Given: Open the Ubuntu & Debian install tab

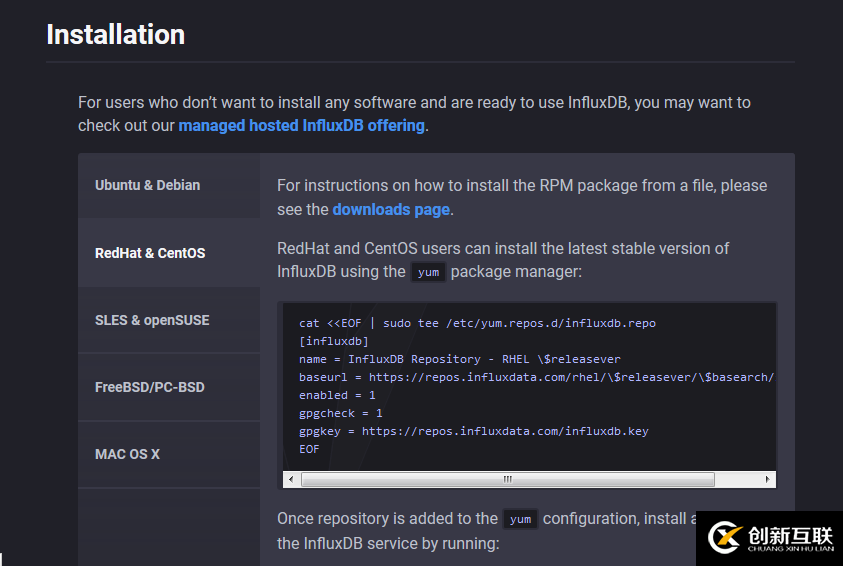Looking at the screenshot, I should tap(148, 185).
